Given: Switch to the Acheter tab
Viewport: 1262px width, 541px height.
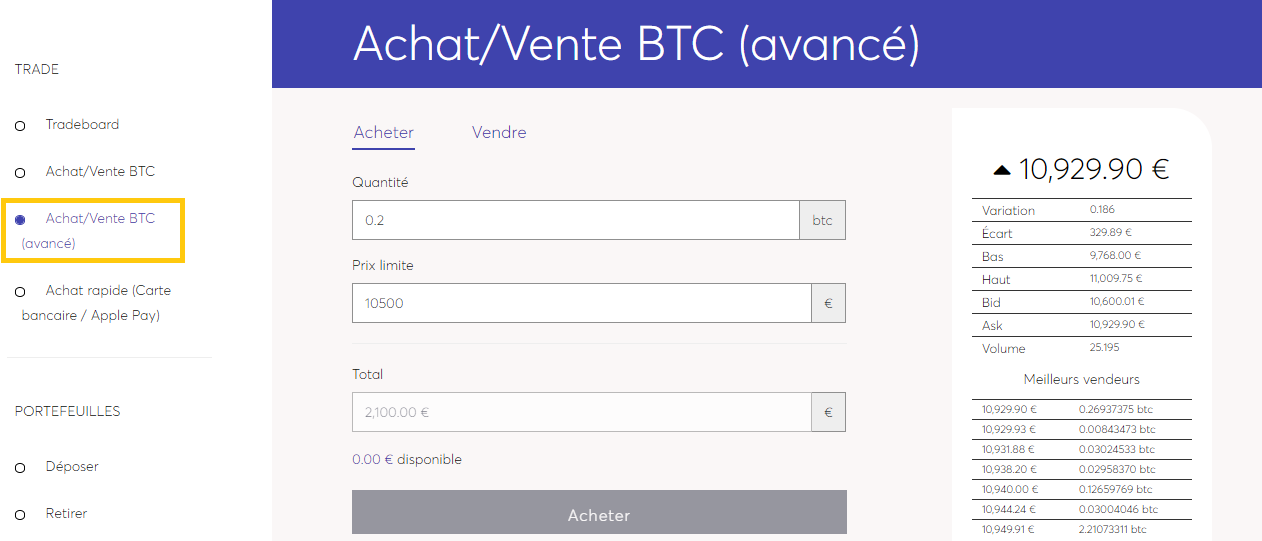Looking at the screenshot, I should click(x=384, y=132).
